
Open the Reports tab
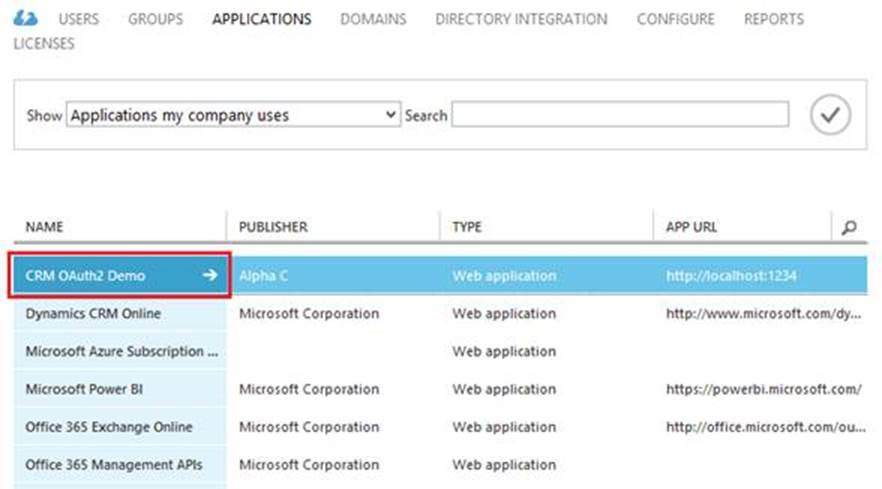(773, 19)
